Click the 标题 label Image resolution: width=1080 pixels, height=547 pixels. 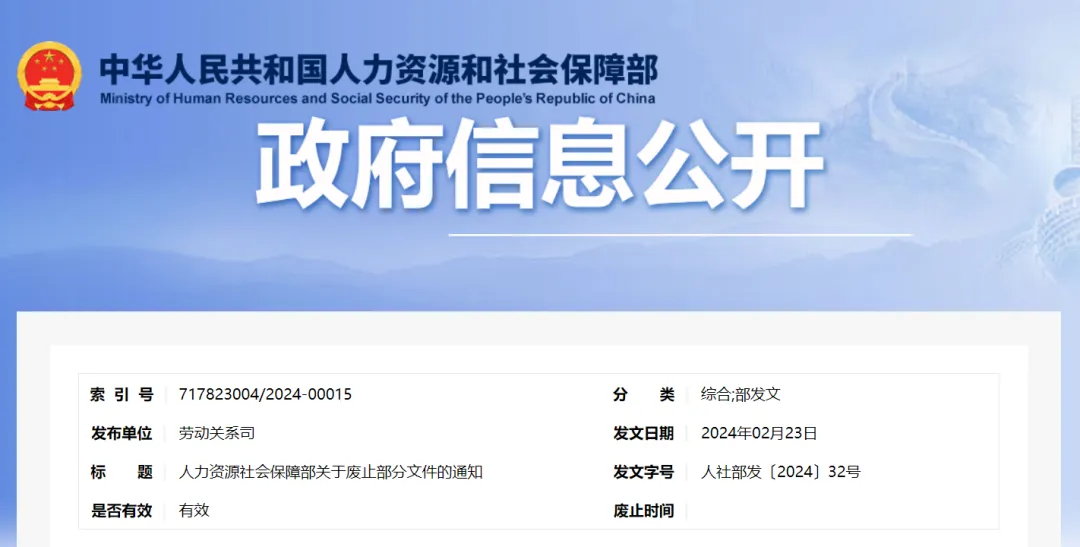tap(122, 472)
